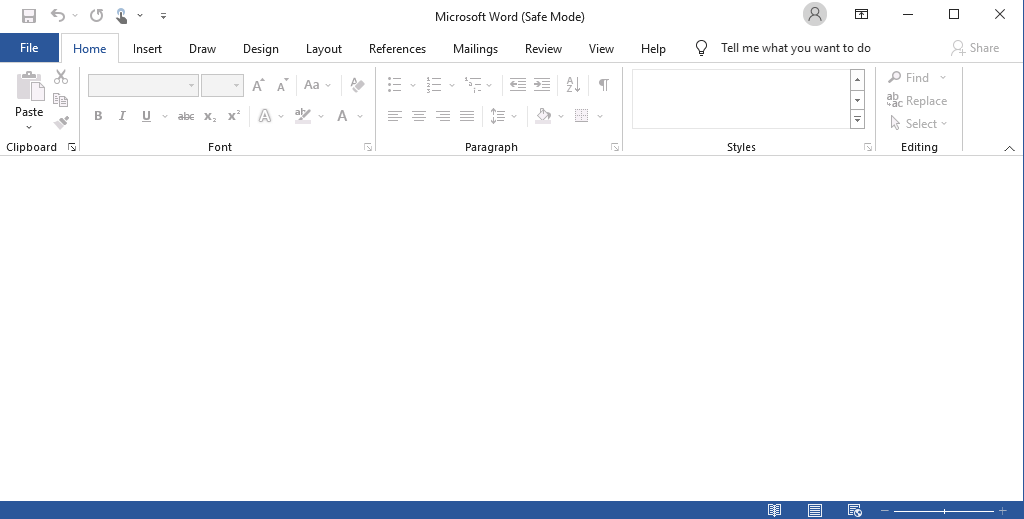This screenshot has width=1024, height=519.
Task: Click the Replace button in Editing
Action: click(917, 101)
